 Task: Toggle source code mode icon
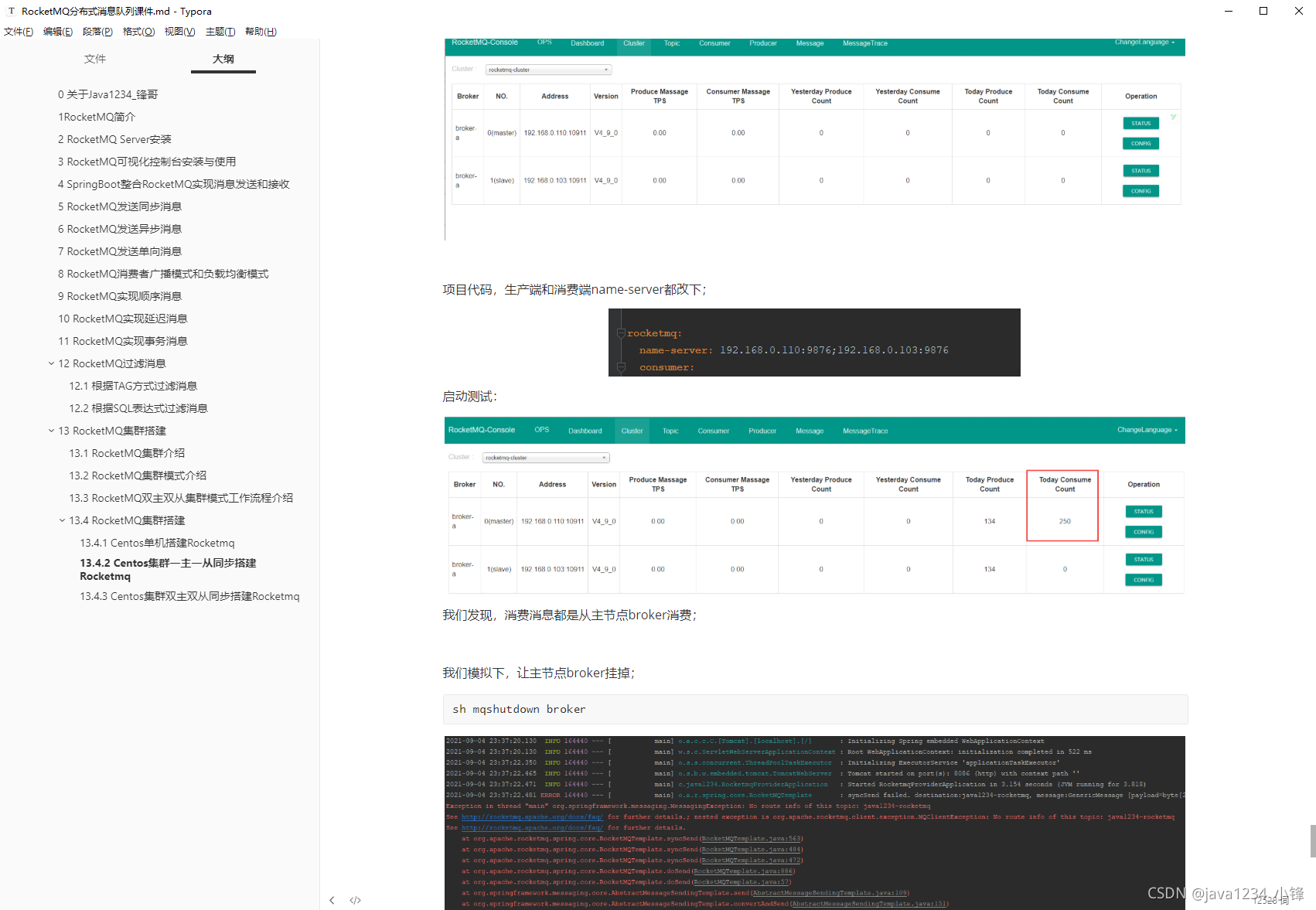[356, 900]
